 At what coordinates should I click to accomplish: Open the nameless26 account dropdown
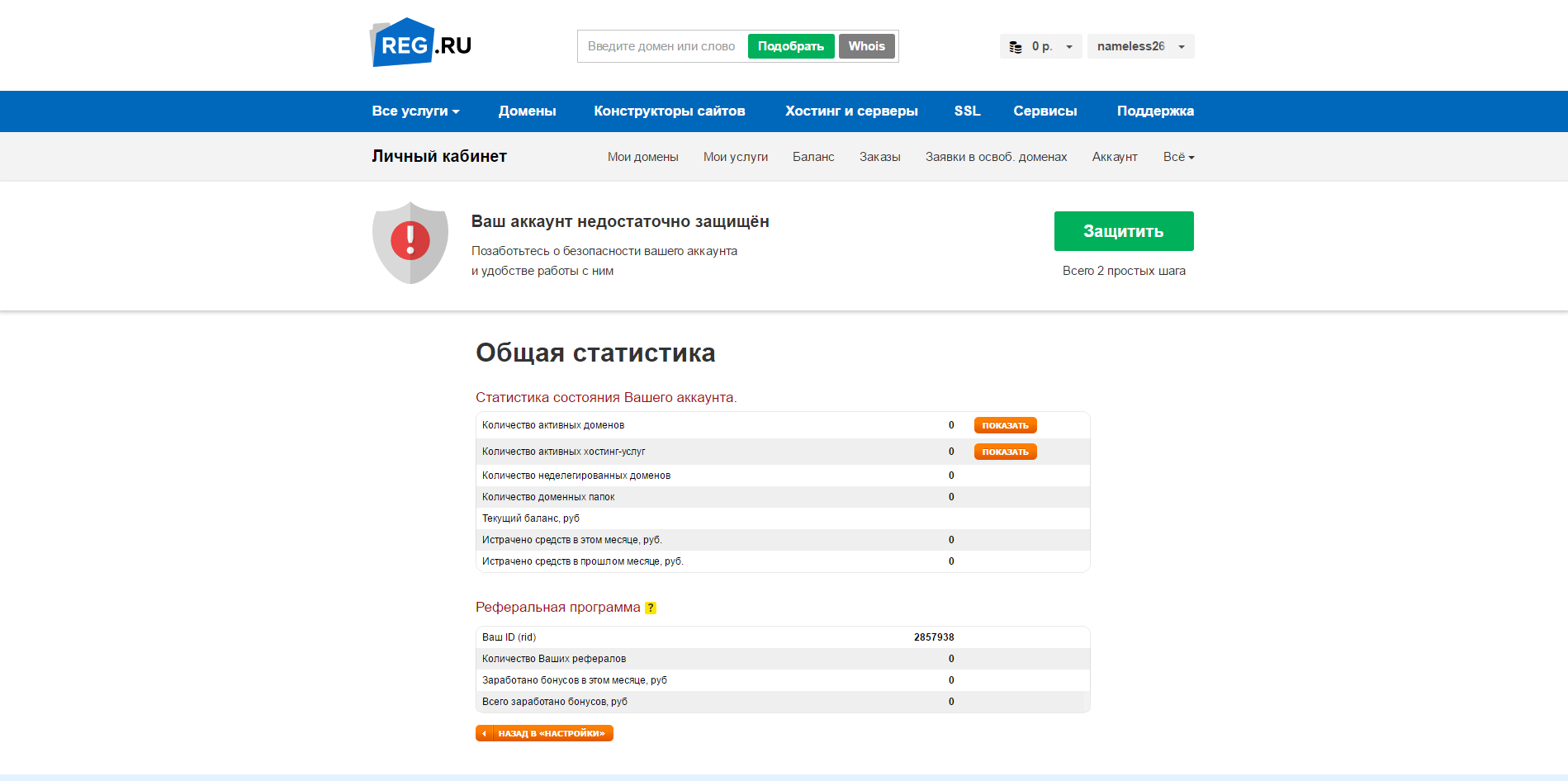(x=1140, y=45)
